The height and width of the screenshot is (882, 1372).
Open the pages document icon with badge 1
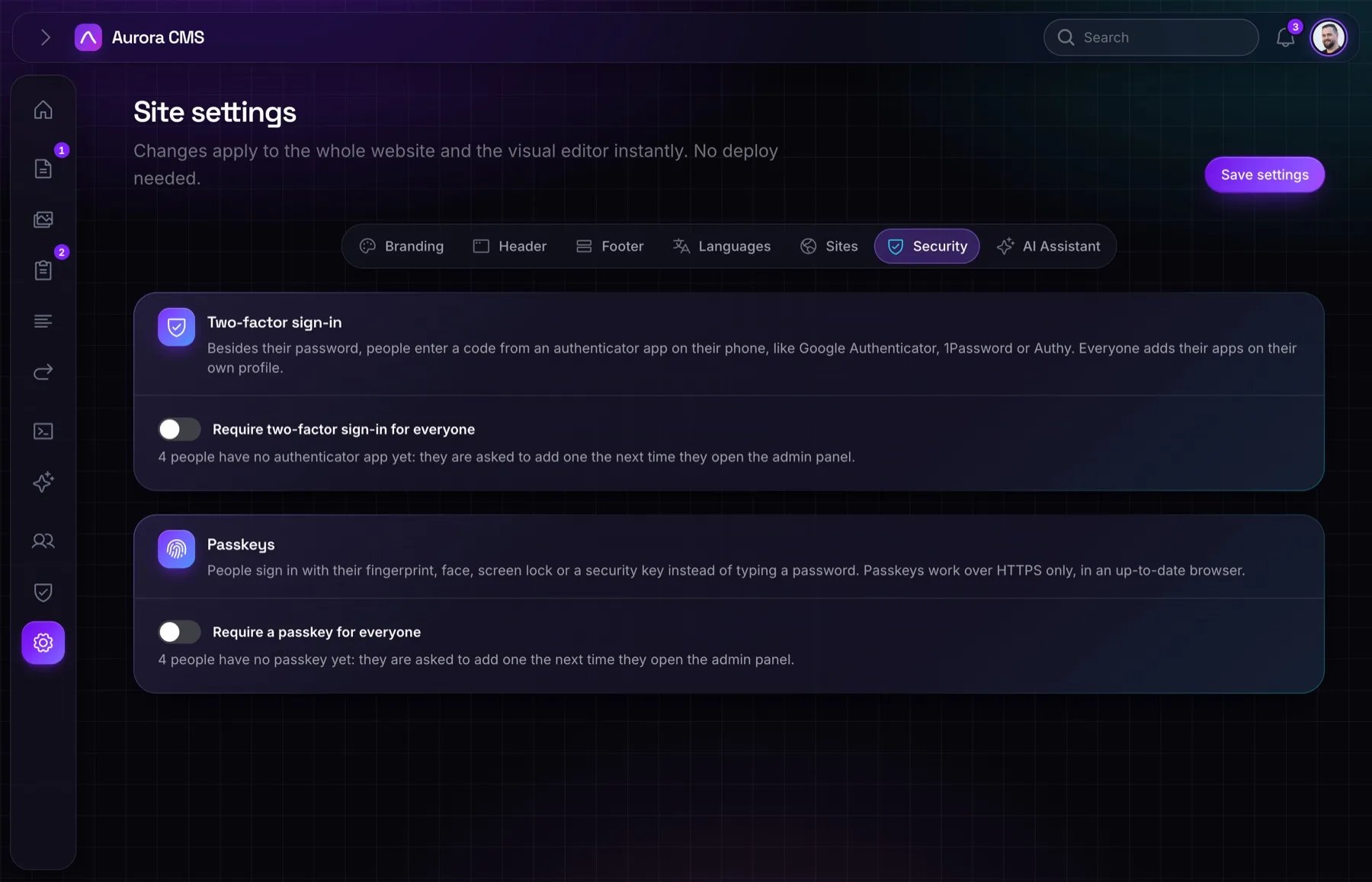pos(43,168)
